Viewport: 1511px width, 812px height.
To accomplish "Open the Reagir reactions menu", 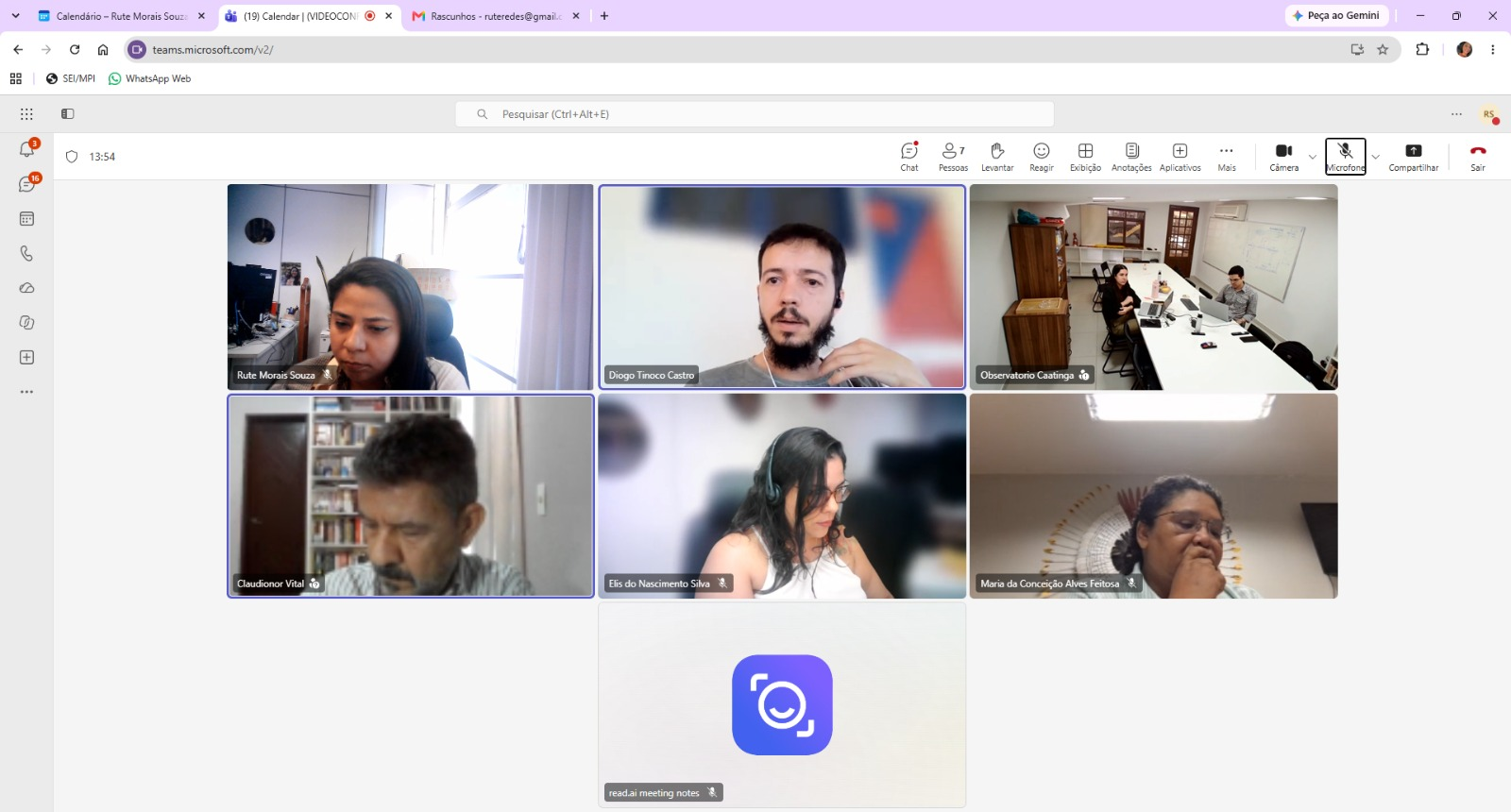I will coord(1042,157).
